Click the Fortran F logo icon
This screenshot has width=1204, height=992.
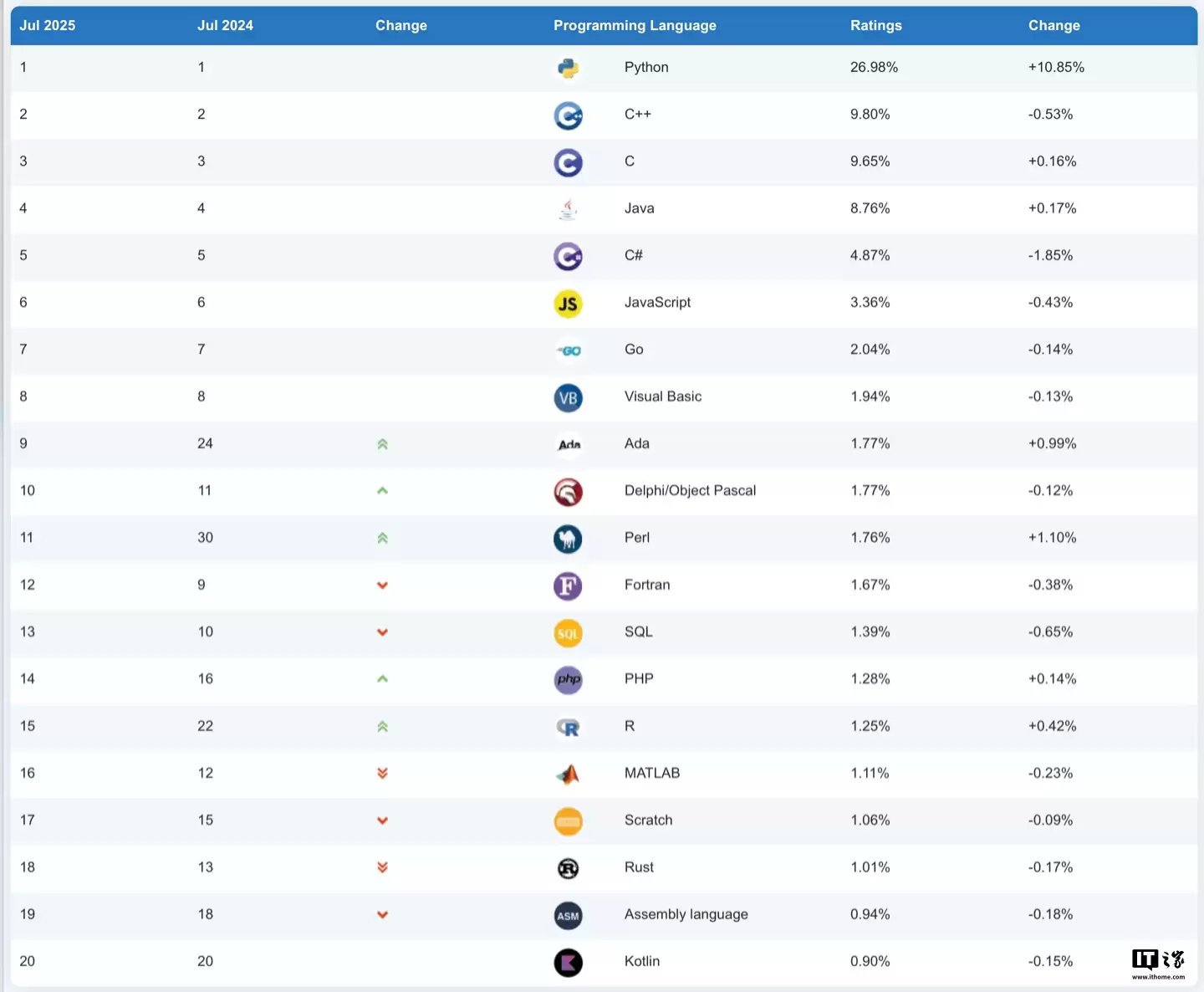pos(568,586)
